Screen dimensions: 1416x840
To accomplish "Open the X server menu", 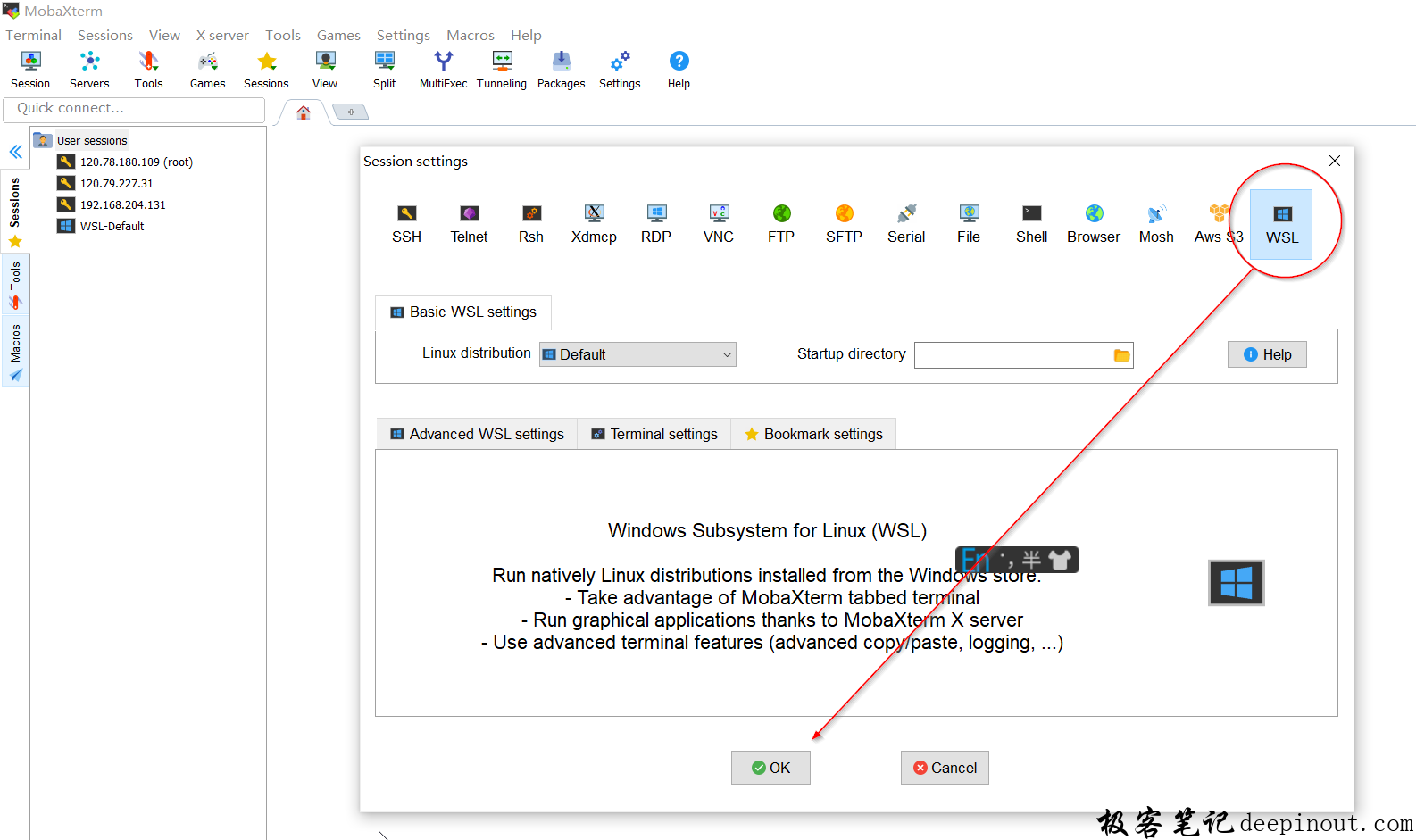I will pyautogui.click(x=222, y=35).
